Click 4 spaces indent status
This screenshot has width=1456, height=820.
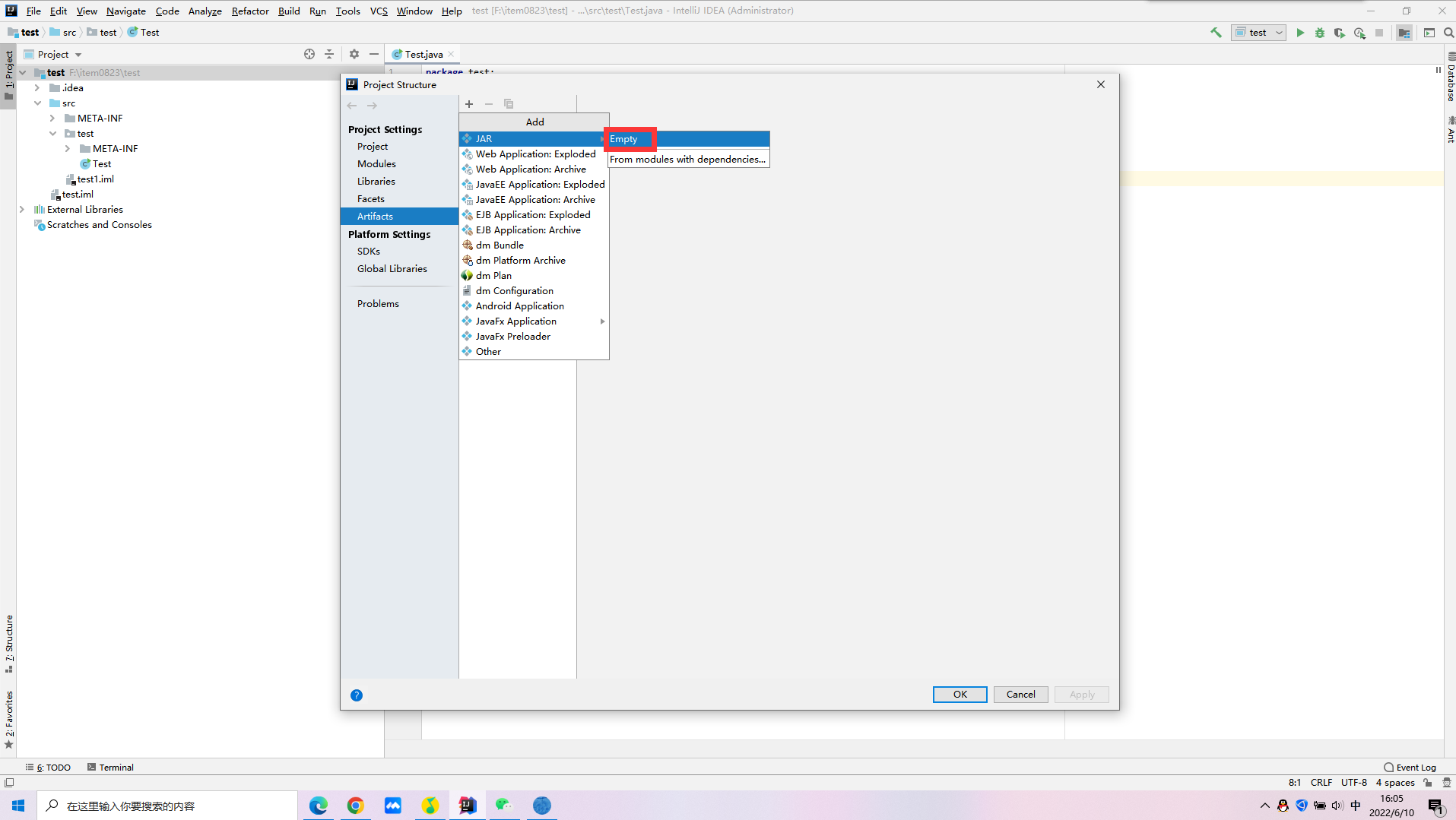tap(1395, 783)
